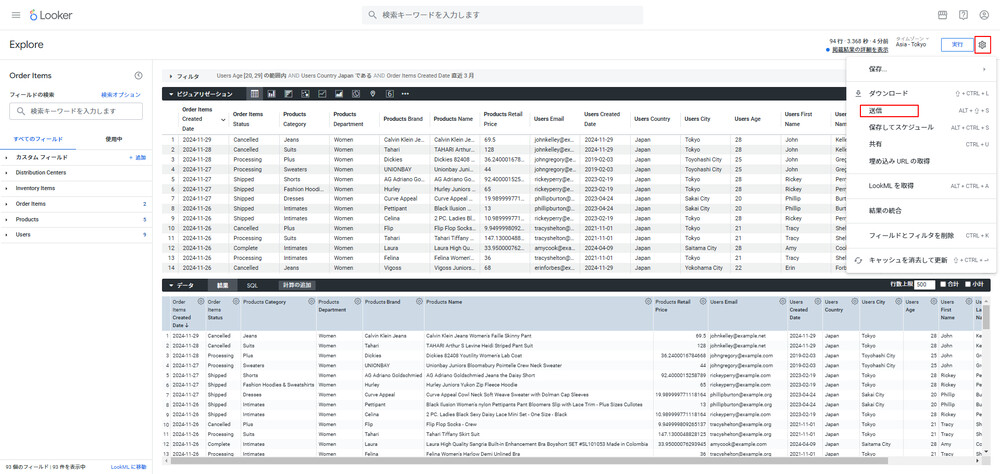Viewport: 1000px width, 474px height.
Task: Select the area chart visualization icon
Action: (x=339, y=94)
